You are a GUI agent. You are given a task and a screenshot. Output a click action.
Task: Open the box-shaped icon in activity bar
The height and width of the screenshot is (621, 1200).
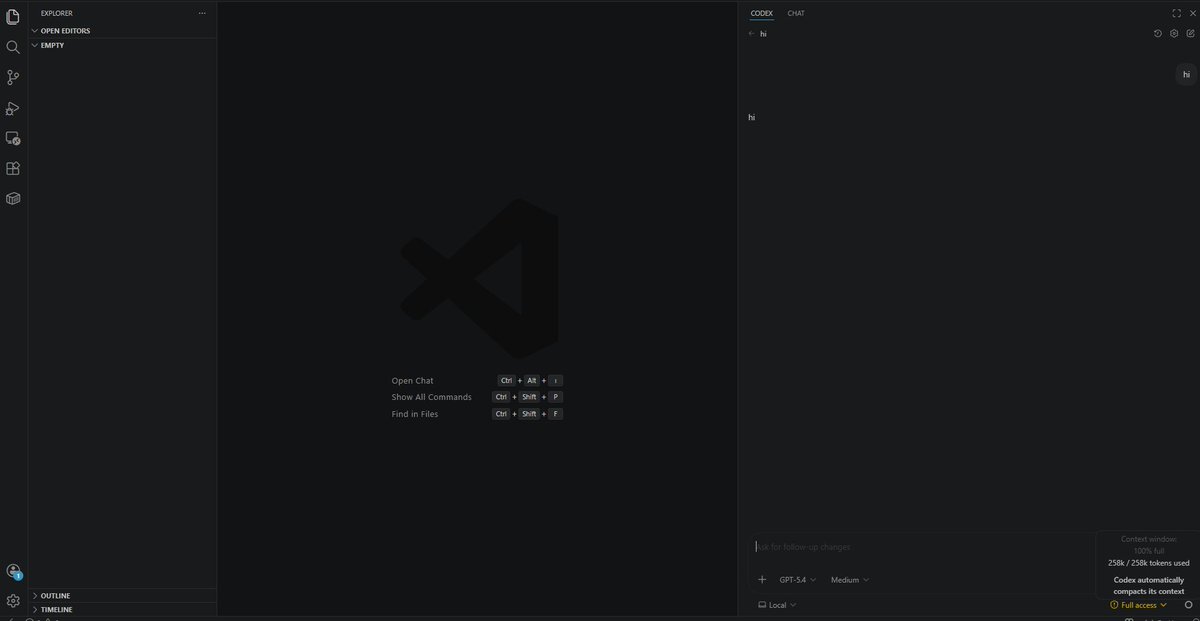pos(13,198)
